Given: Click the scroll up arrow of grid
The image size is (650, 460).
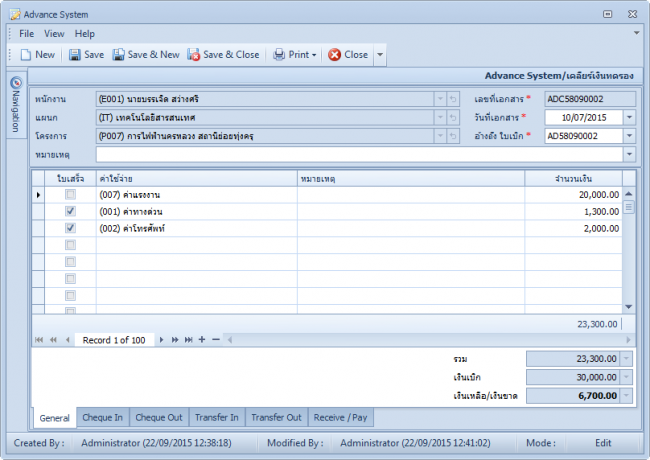Looking at the screenshot, I should pyautogui.click(x=629, y=194).
